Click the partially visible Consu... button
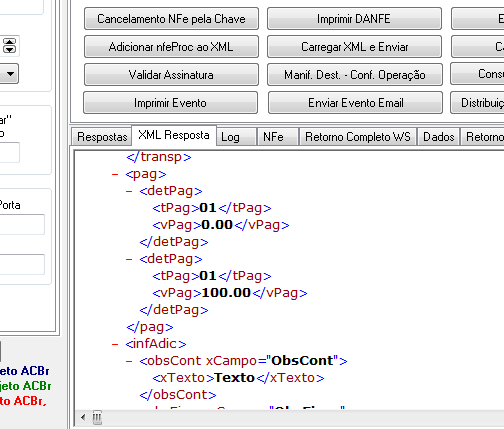 tap(477, 74)
